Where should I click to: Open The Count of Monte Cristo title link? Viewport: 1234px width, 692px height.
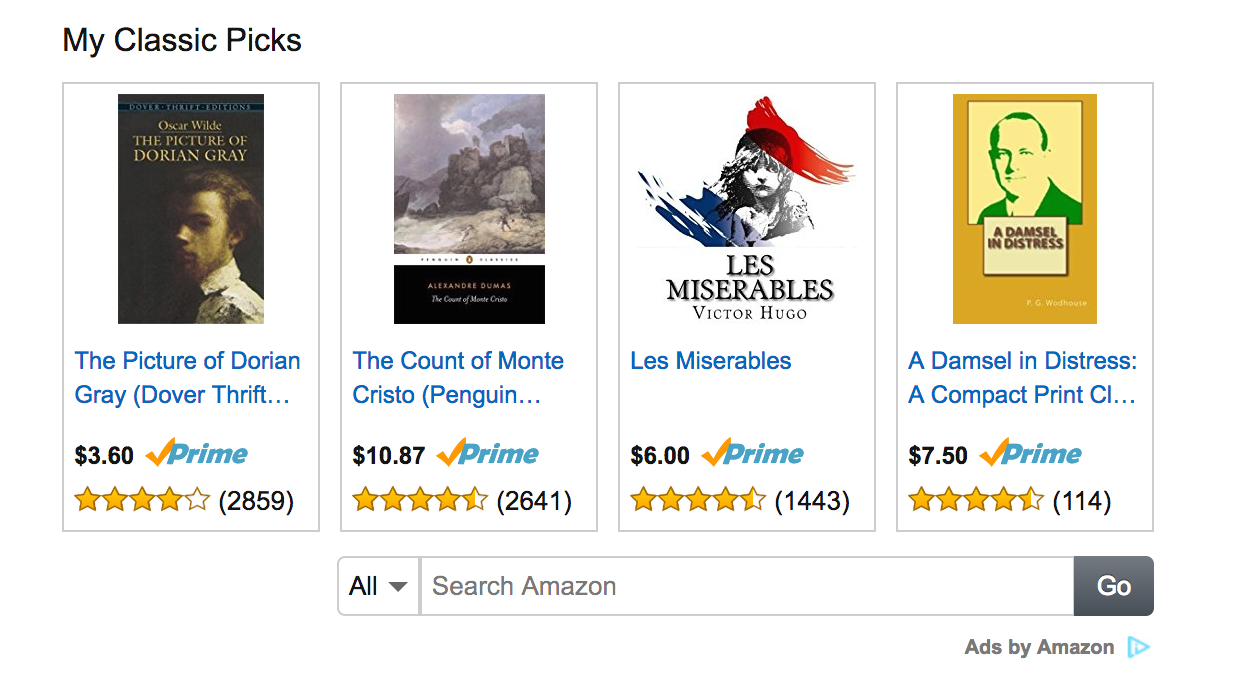click(458, 378)
